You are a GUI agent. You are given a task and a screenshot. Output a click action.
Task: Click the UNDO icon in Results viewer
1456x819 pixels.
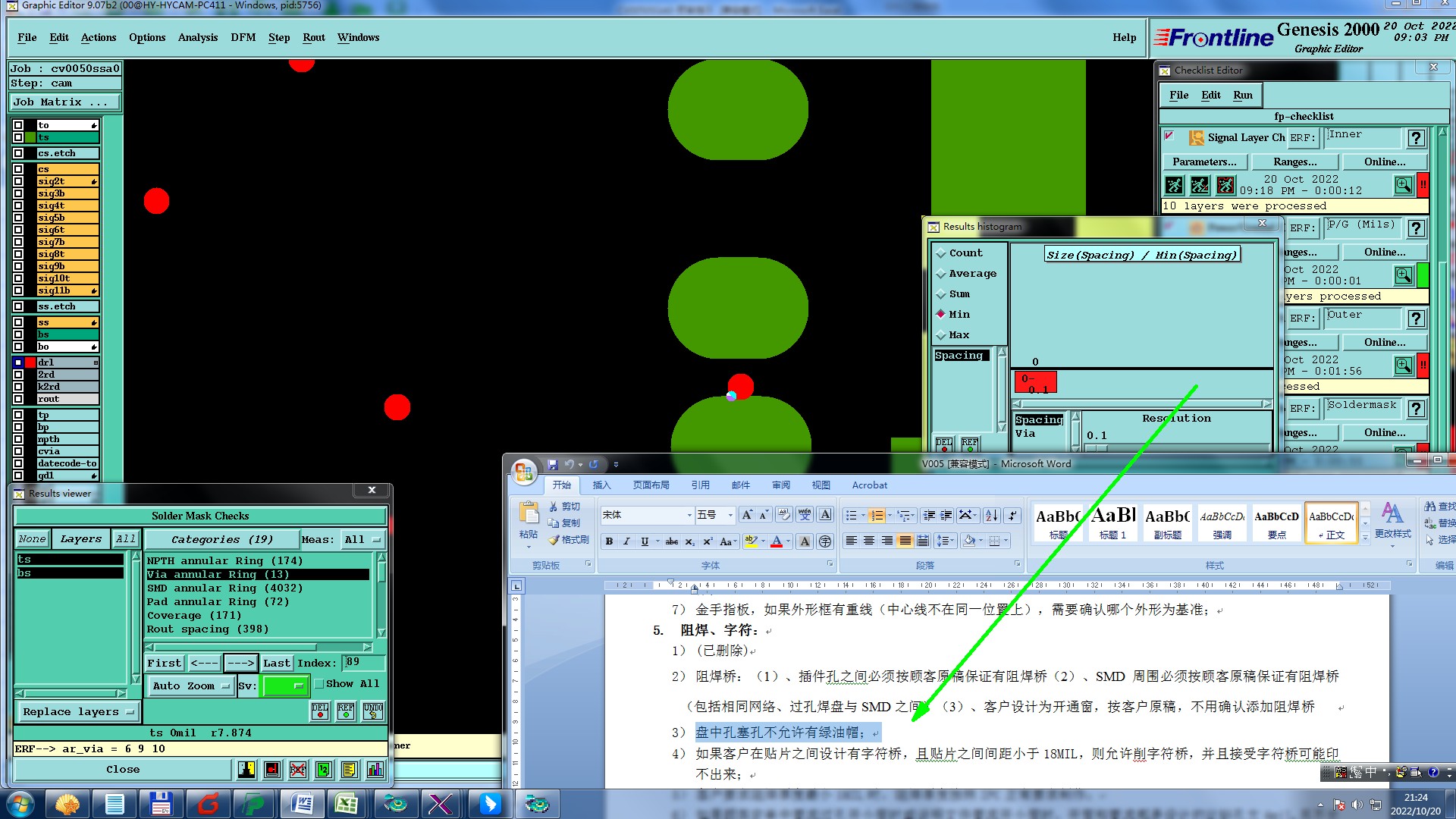pyautogui.click(x=372, y=711)
